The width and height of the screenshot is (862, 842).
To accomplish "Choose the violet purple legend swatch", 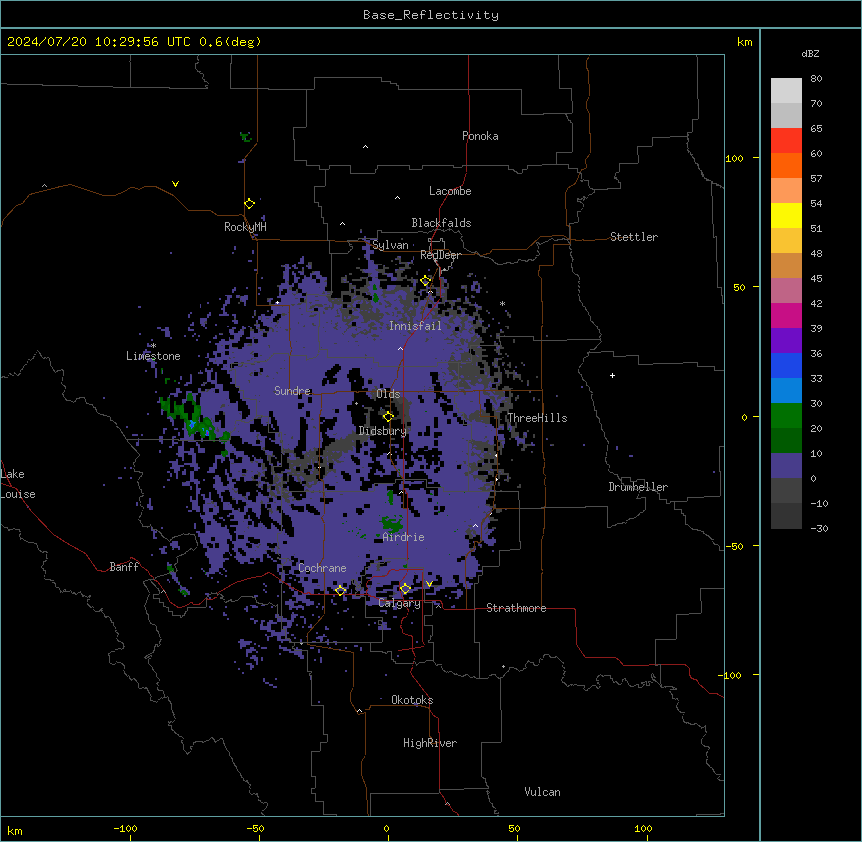I will point(786,341).
